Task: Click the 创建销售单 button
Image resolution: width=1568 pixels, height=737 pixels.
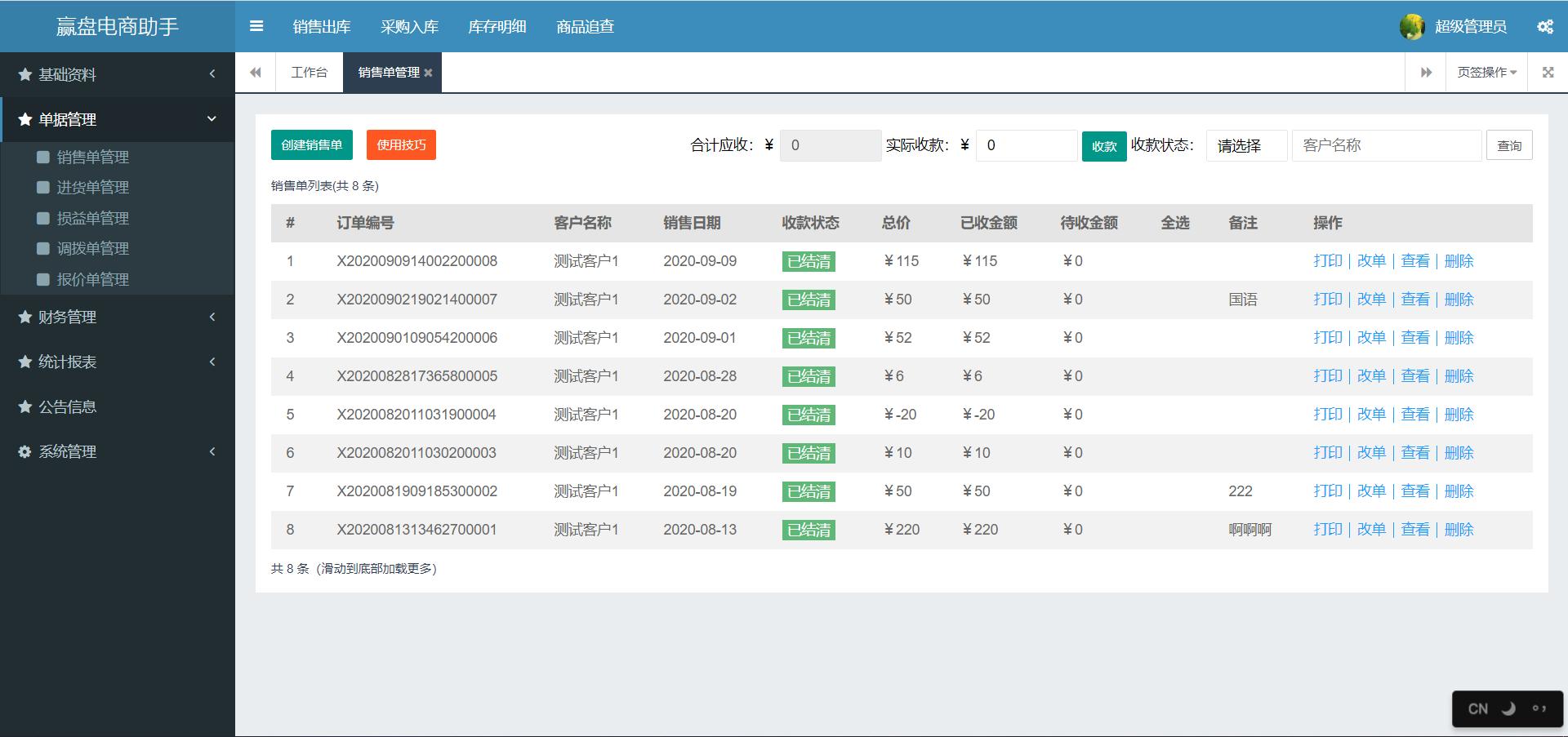Action: point(312,145)
